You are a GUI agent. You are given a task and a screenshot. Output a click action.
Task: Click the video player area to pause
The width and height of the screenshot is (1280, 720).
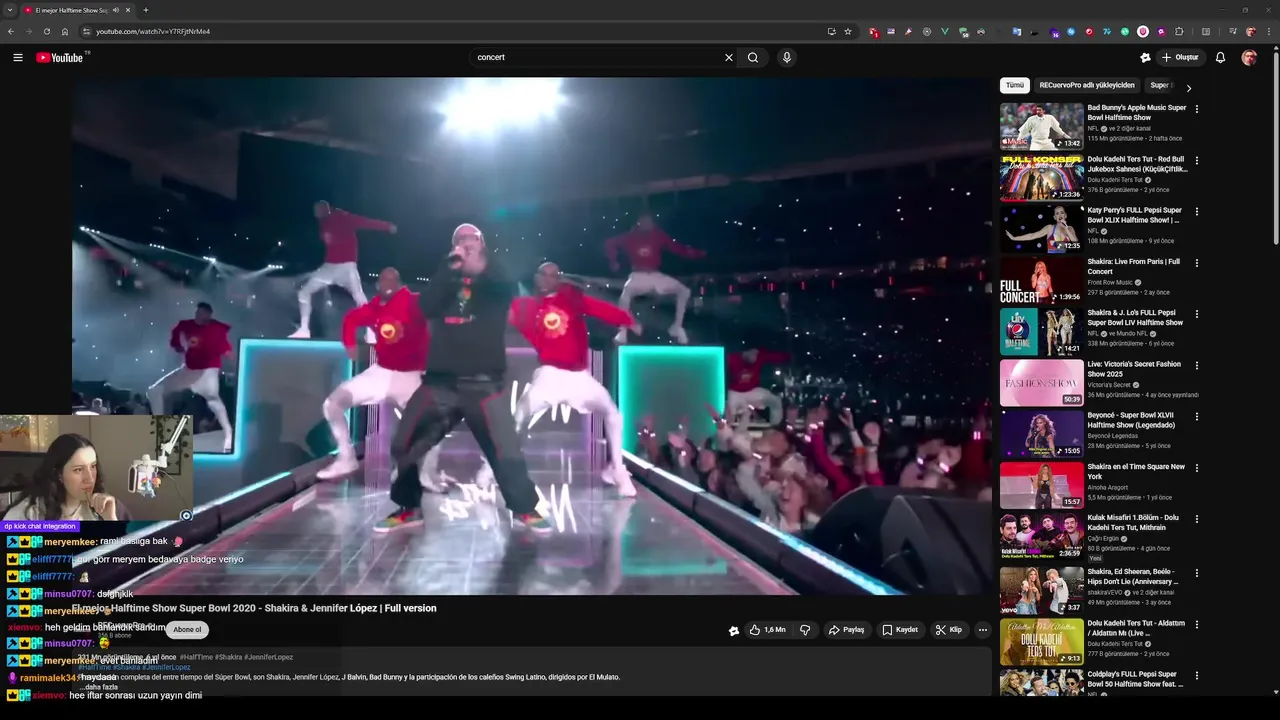pos(532,335)
